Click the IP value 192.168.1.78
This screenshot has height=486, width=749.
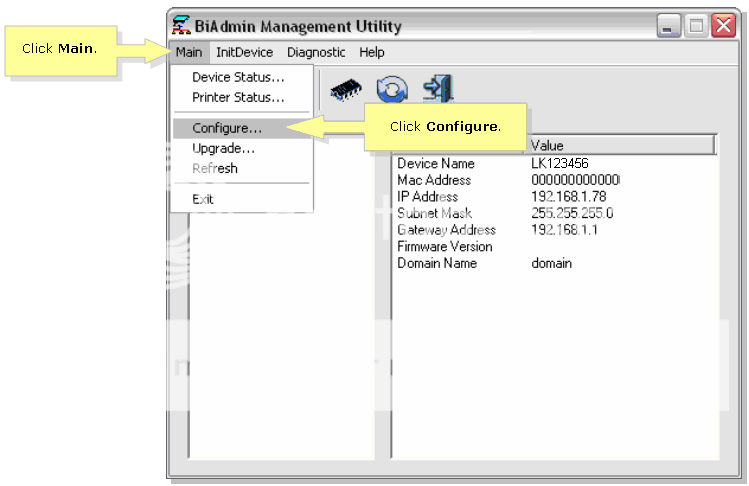pos(568,196)
